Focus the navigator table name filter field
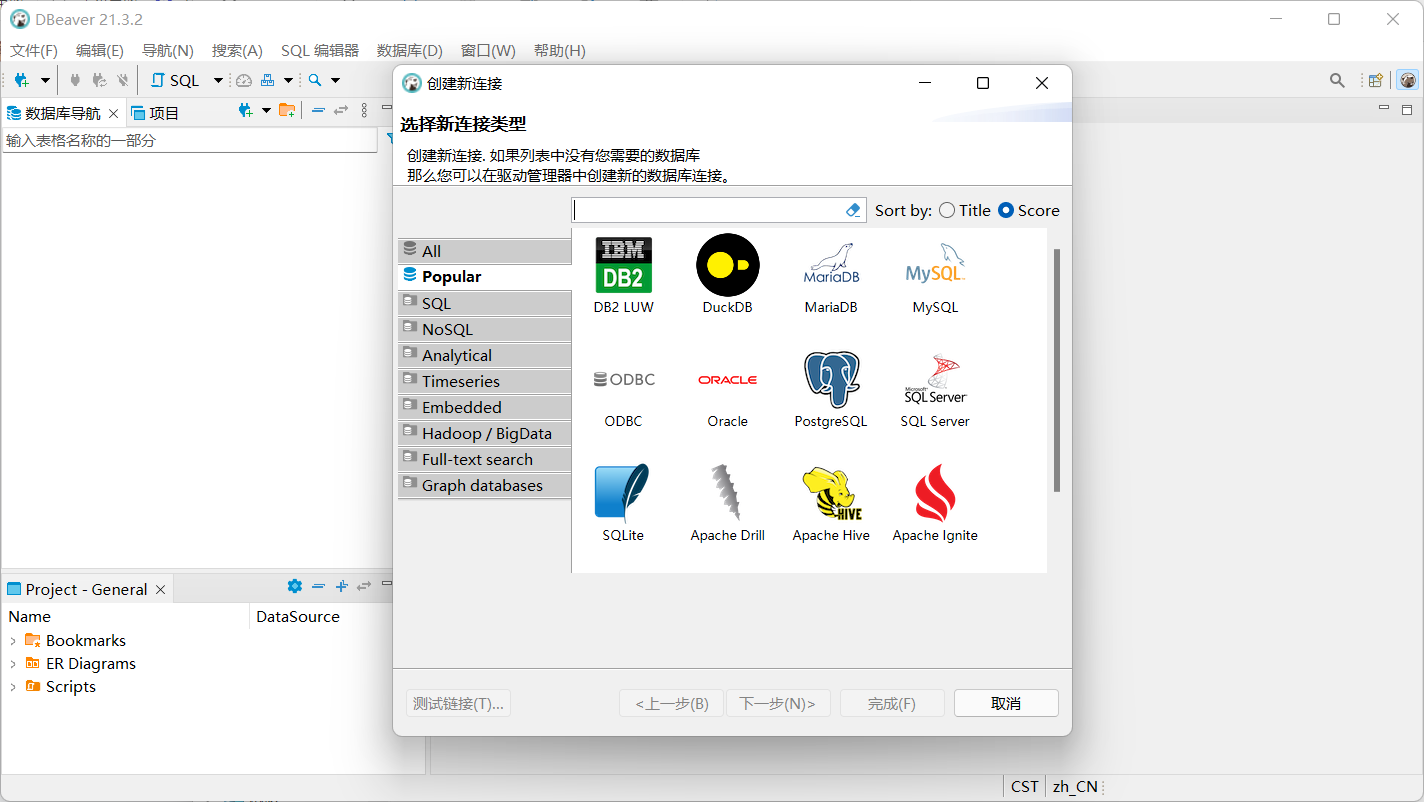This screenshot has width=1424, height=802. click(190, 141)
